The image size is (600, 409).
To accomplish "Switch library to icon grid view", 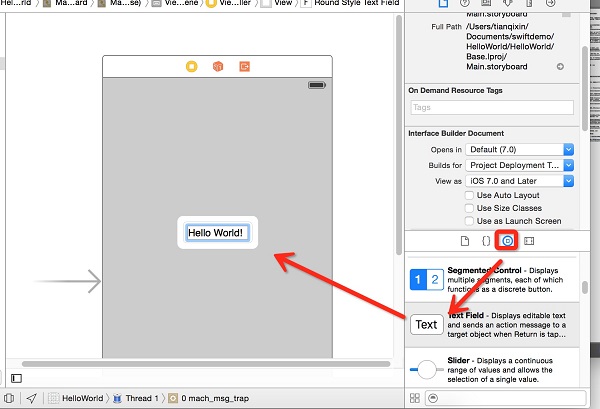I will tap(415, 398).
